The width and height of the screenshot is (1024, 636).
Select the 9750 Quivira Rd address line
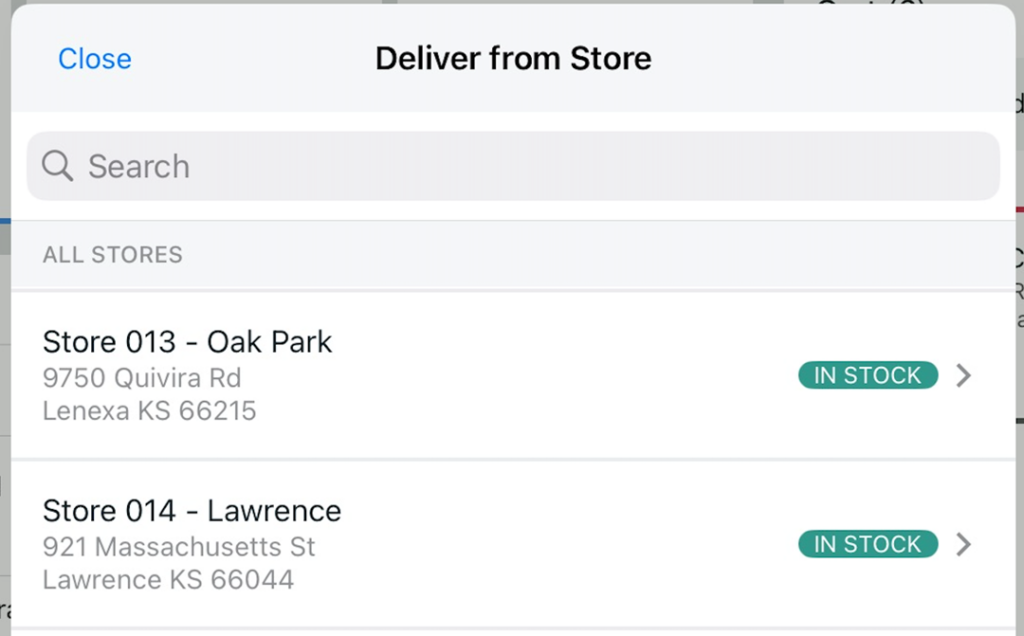click(x=142, y=377)
